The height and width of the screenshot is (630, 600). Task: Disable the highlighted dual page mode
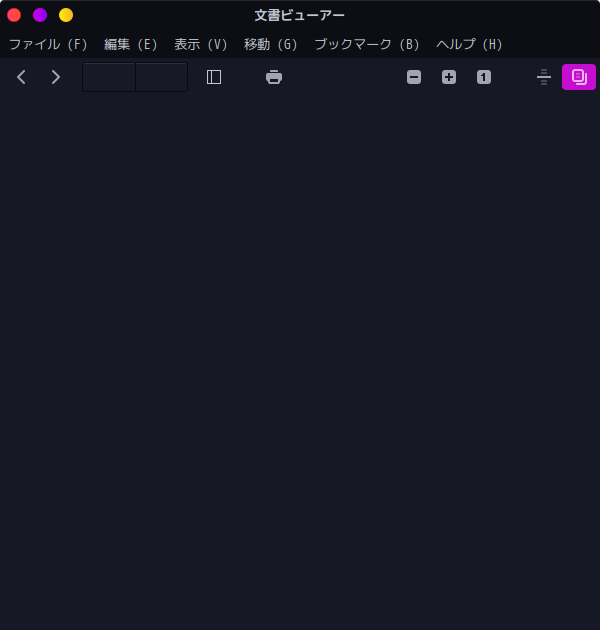coord(579,77)
